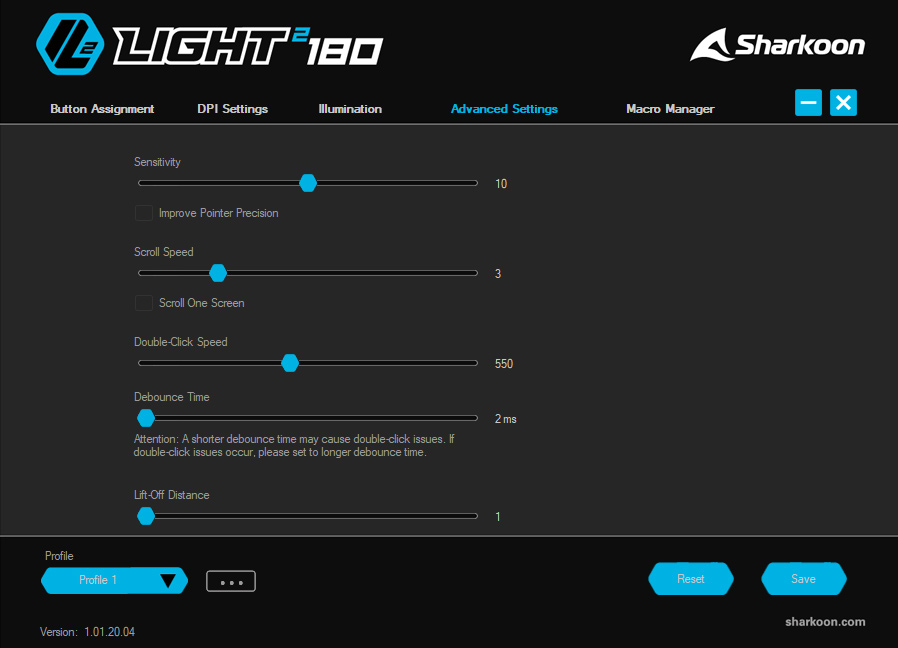This screenshot has width=898, height=648.
Task: Toggle the Scroll One Screen checkbox
Action: pos(144,303)
